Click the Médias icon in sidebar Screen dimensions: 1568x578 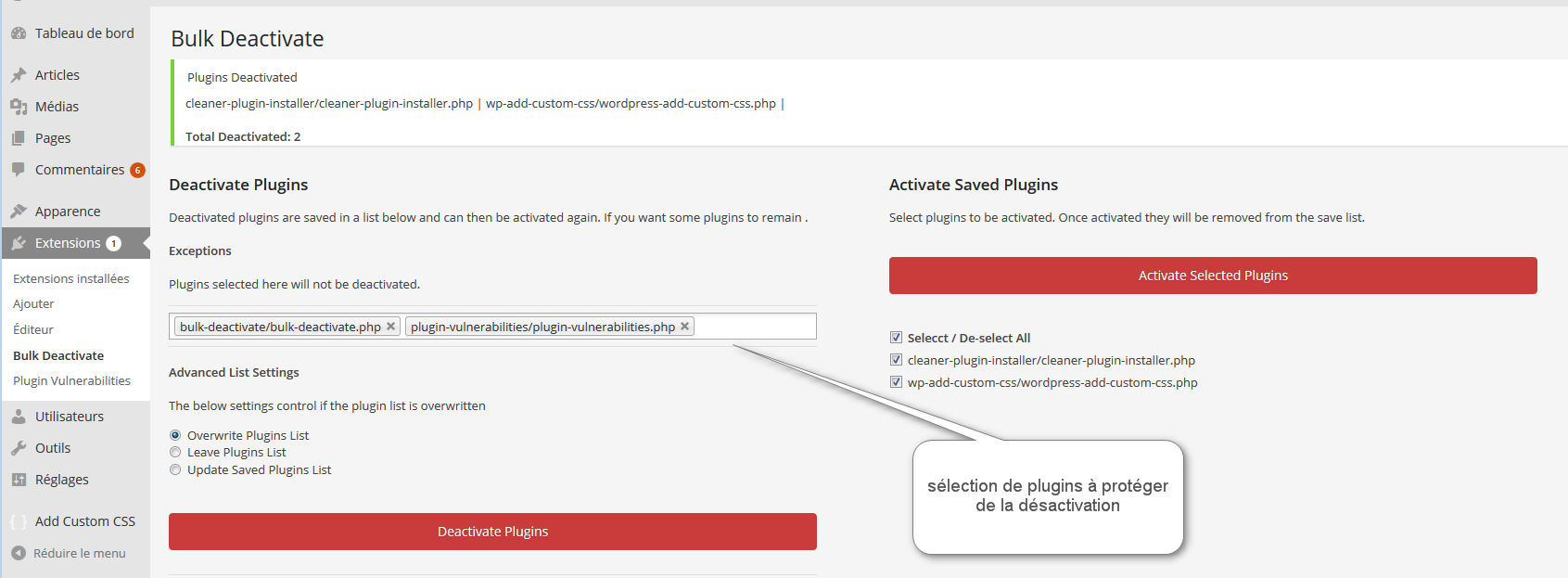coord(19,107)
